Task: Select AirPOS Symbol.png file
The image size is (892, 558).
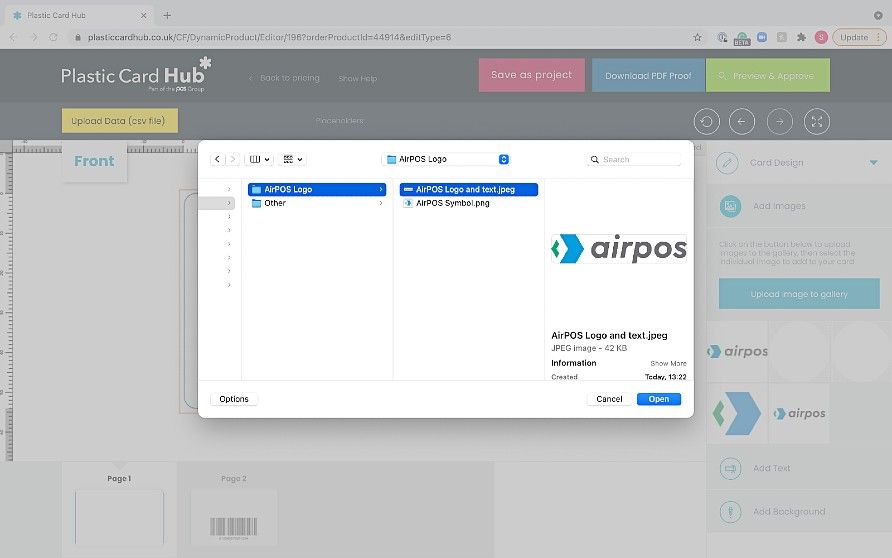Action: (469, 203)
